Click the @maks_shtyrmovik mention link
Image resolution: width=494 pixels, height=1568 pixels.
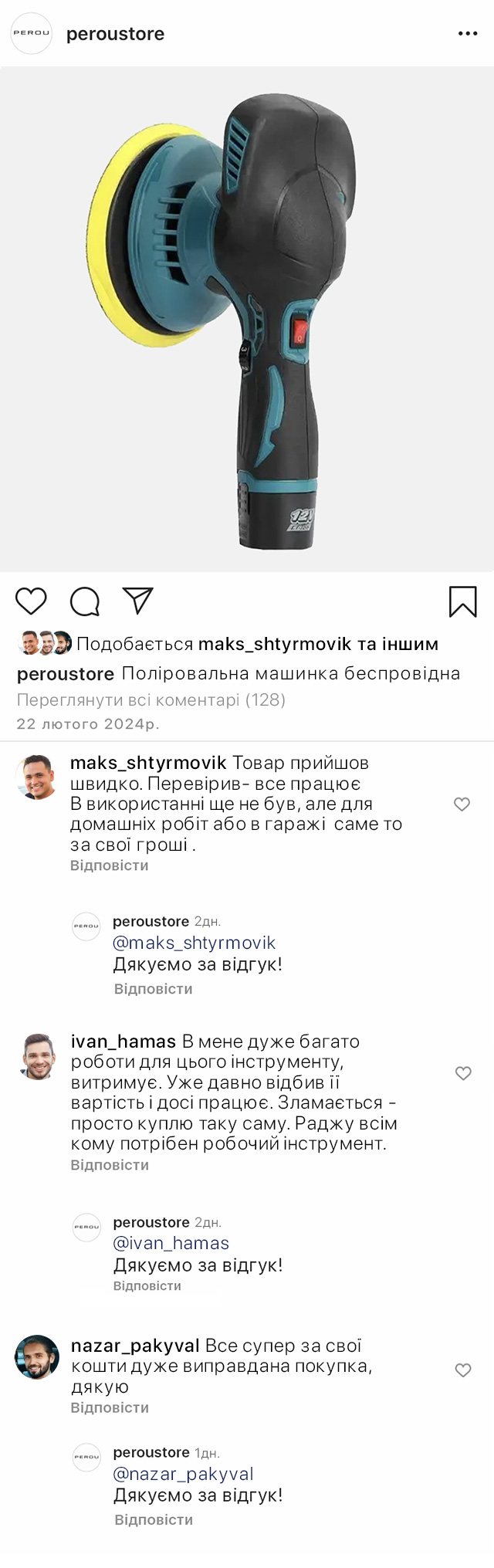tap(194, 943)
